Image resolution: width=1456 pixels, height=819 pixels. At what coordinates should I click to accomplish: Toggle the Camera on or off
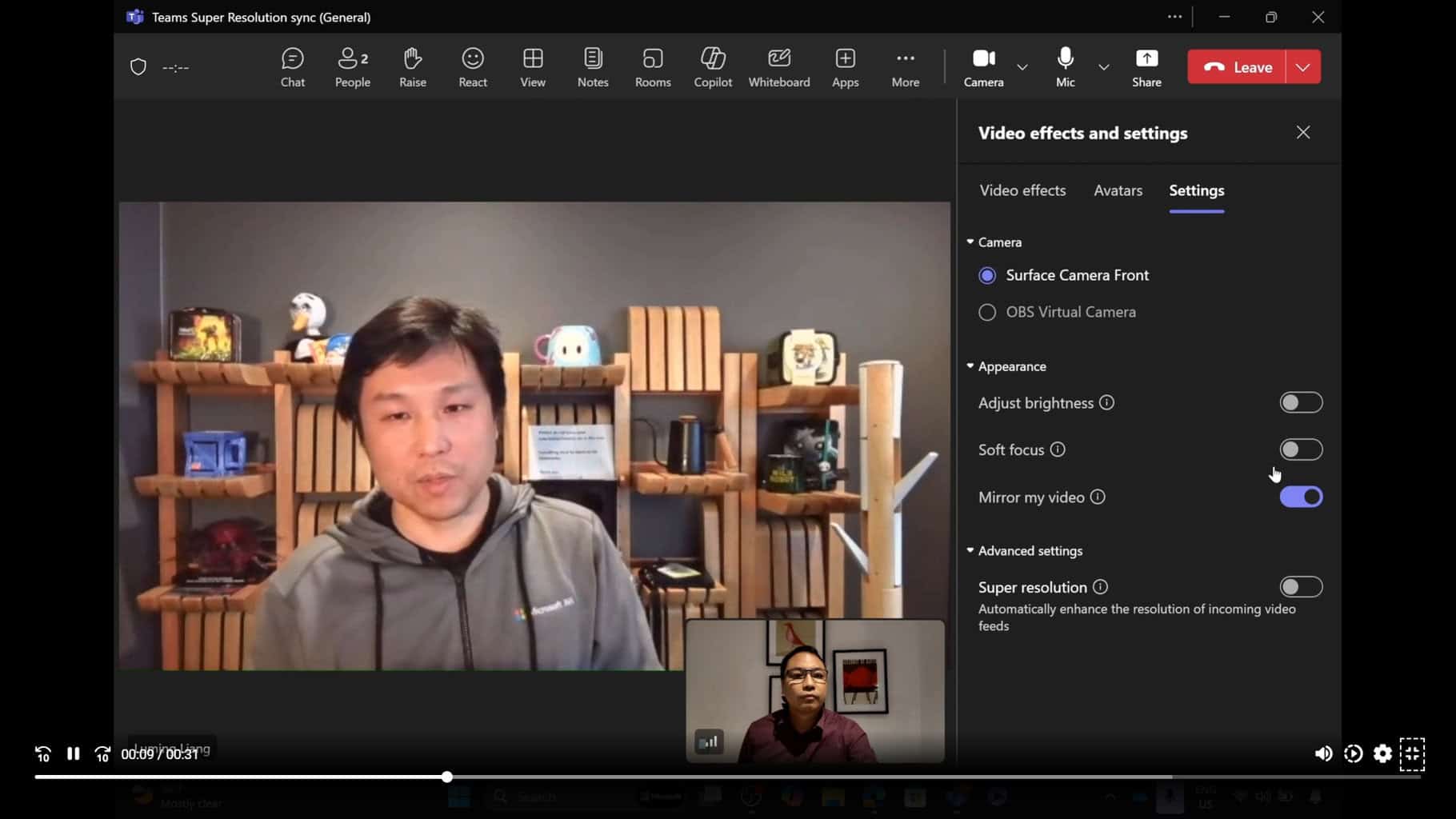tap(983, 67)
